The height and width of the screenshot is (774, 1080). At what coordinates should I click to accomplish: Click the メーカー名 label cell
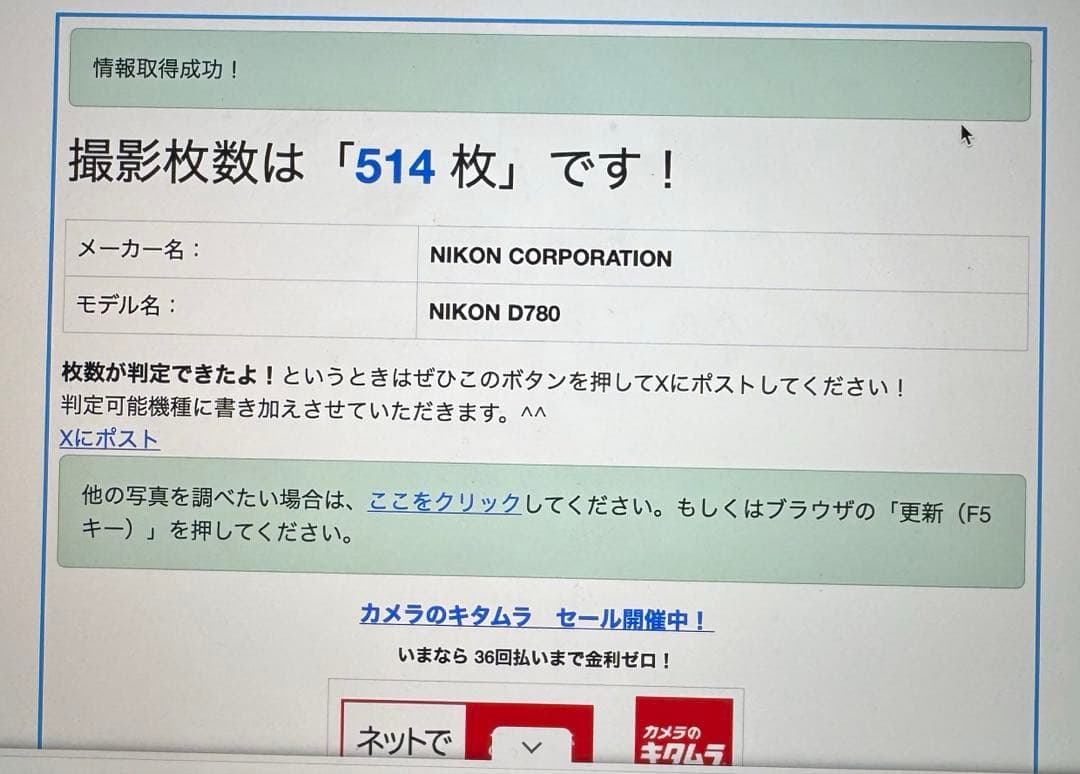point(150,250)
